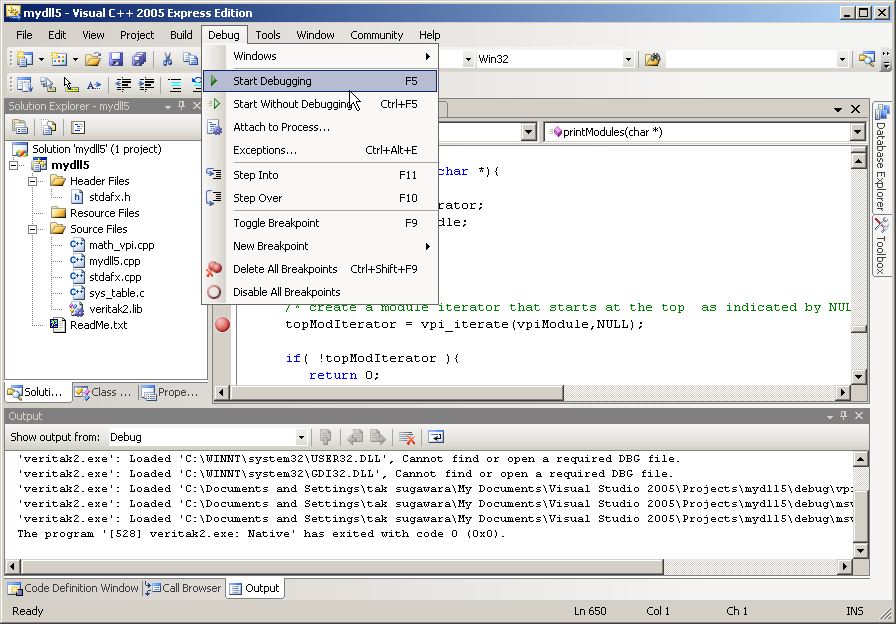Select Start Without Debugging menu item
The height and width of the screenshot is (624, 896).
click(x=320, y=104)
